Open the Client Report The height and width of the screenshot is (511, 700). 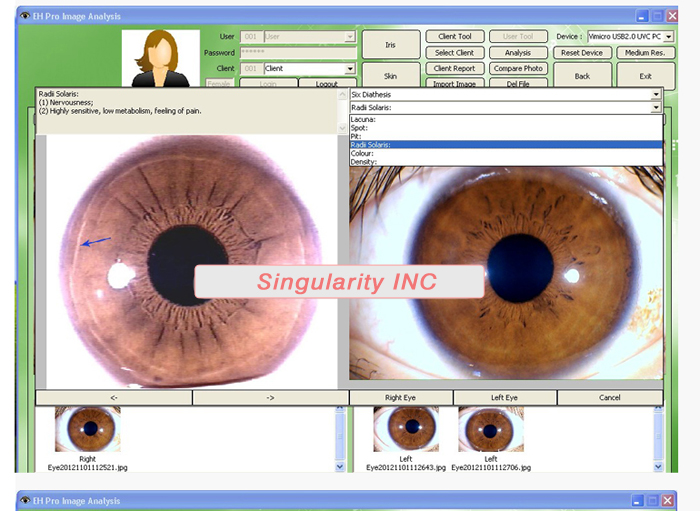point(455,68)
